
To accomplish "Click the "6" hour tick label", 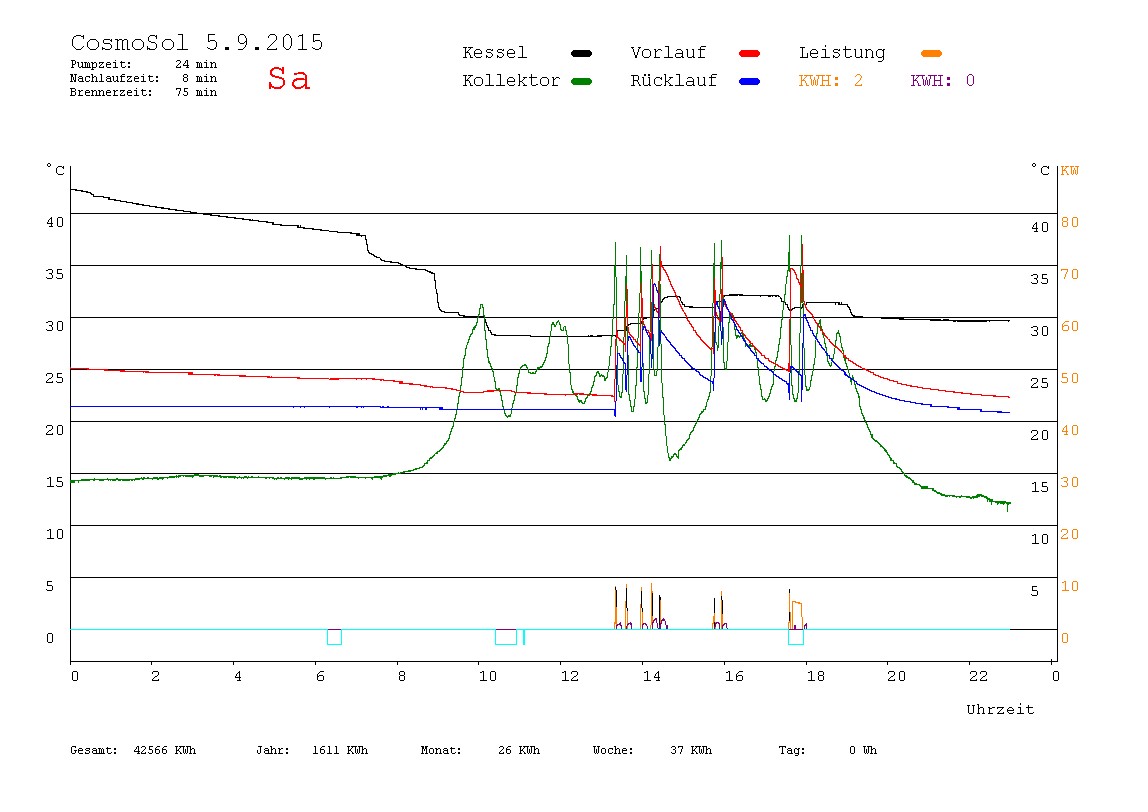I will (320, 676).
